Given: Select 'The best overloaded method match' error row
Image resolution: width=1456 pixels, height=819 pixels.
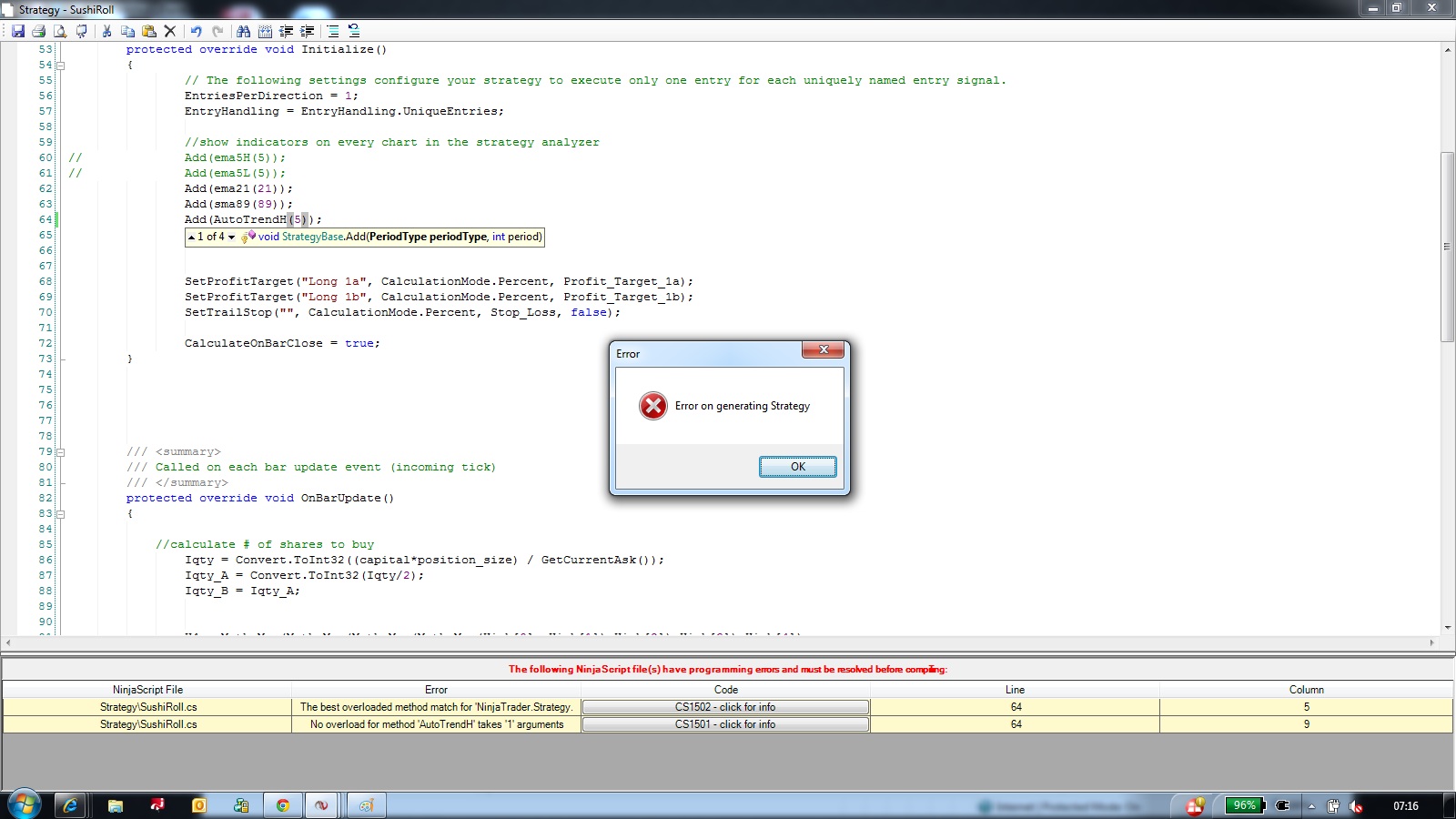Looking at the screenshot, I should click(436, 707).
